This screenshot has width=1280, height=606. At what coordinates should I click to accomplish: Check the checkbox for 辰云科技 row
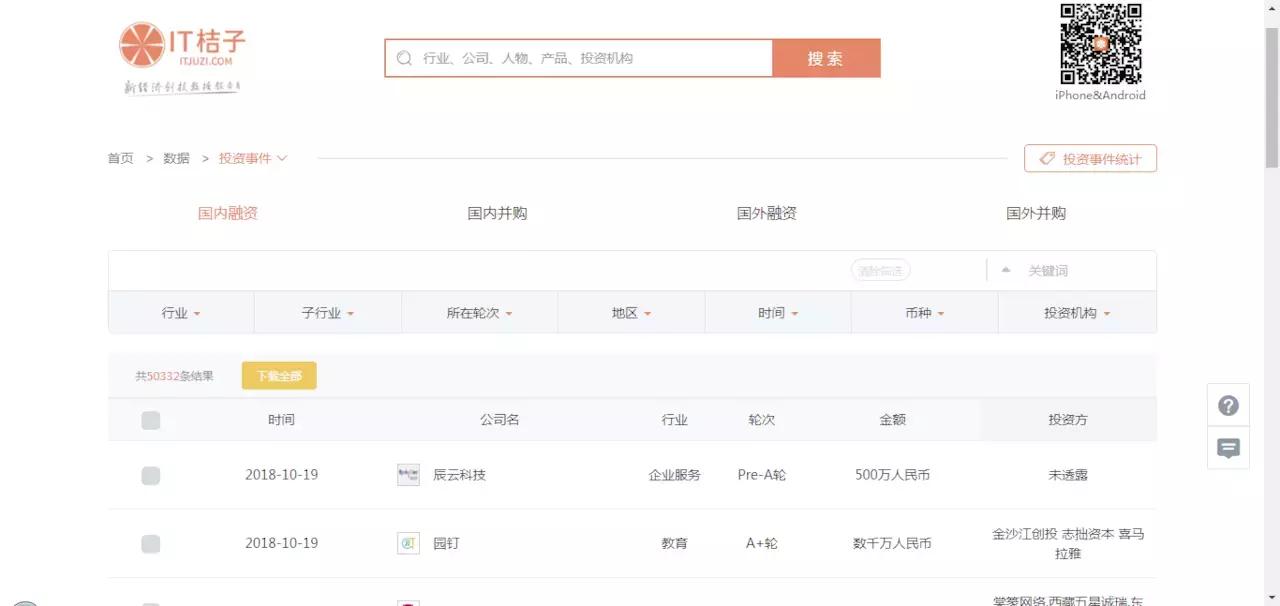(x=151, y=475)
